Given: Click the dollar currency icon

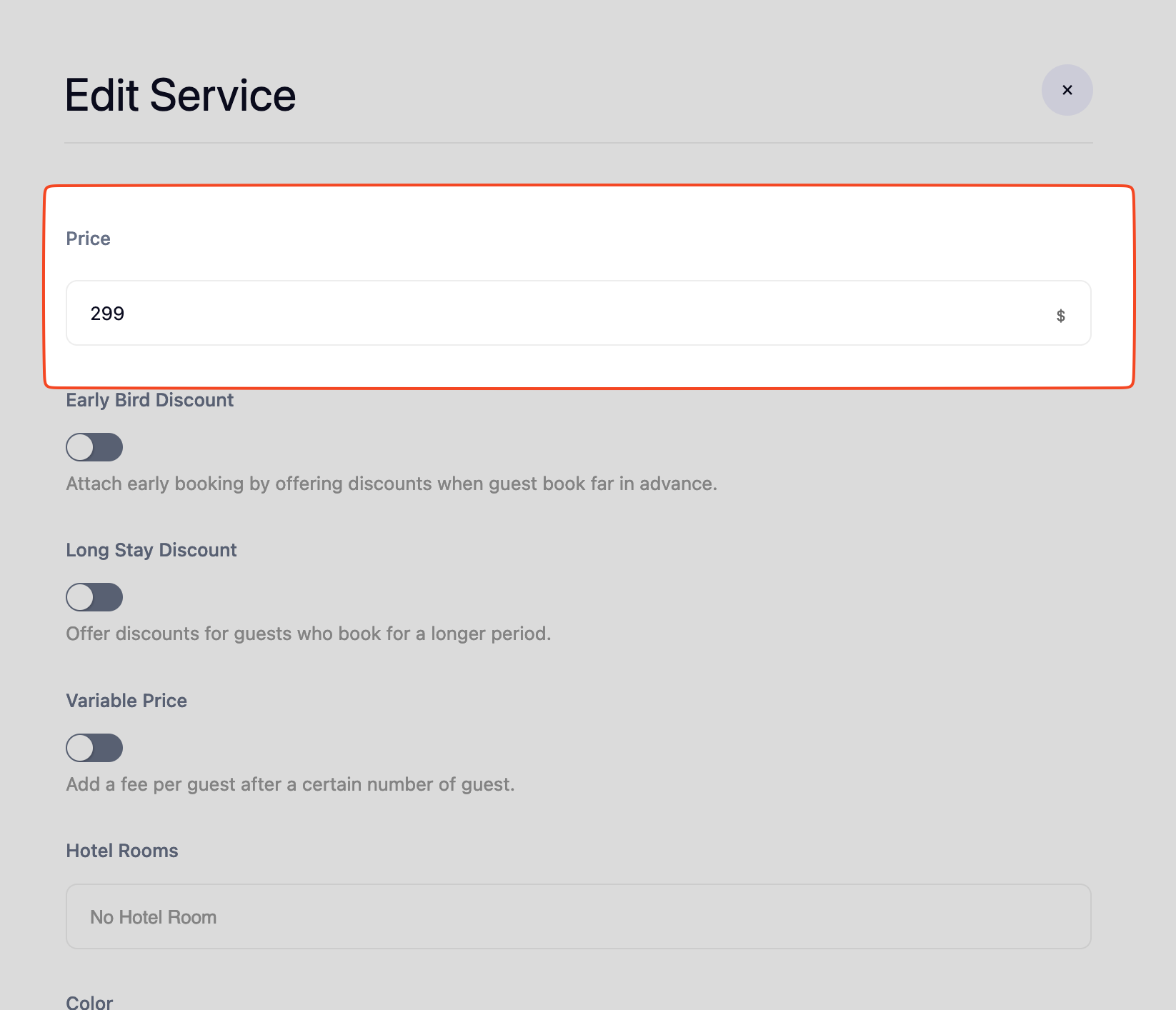Looking at the screenshot, I should click(1060, 315).
